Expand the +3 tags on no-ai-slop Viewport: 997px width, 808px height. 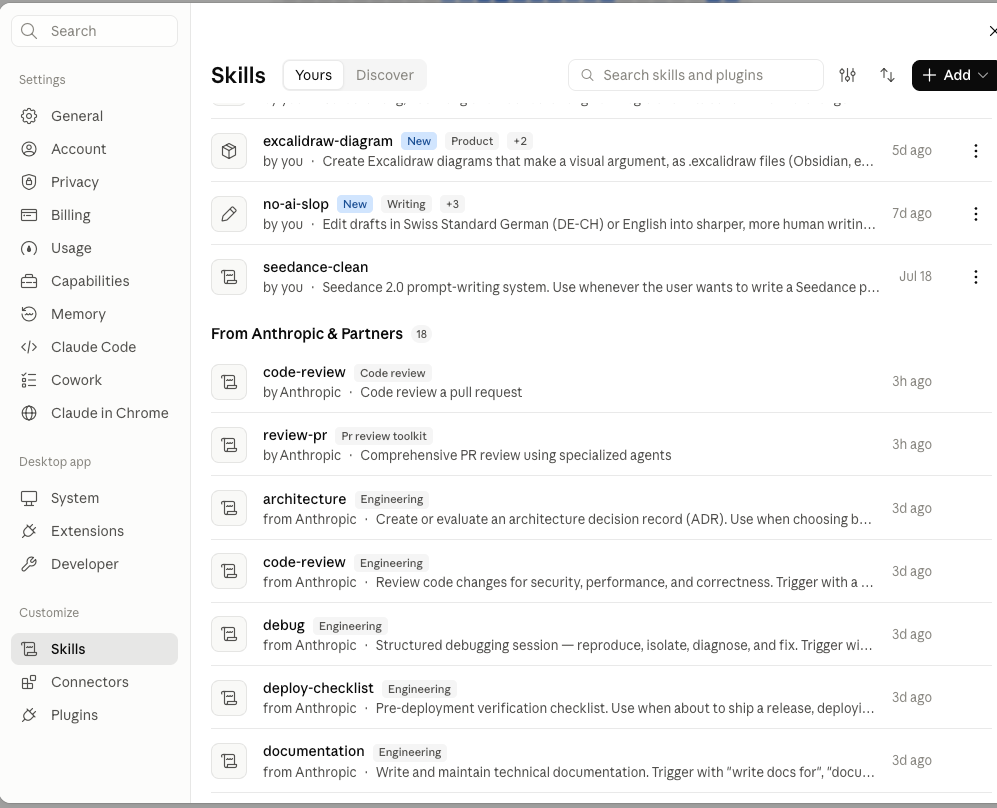click(452, 204)
